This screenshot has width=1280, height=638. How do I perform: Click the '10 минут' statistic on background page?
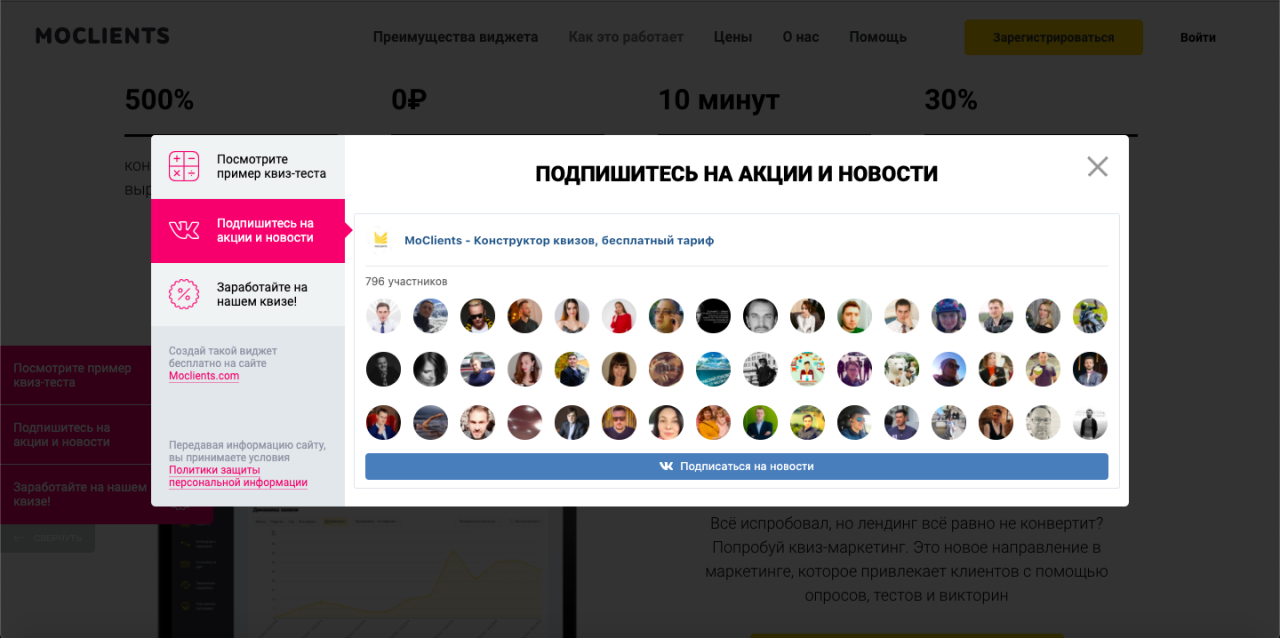click(x=718, y=100)
